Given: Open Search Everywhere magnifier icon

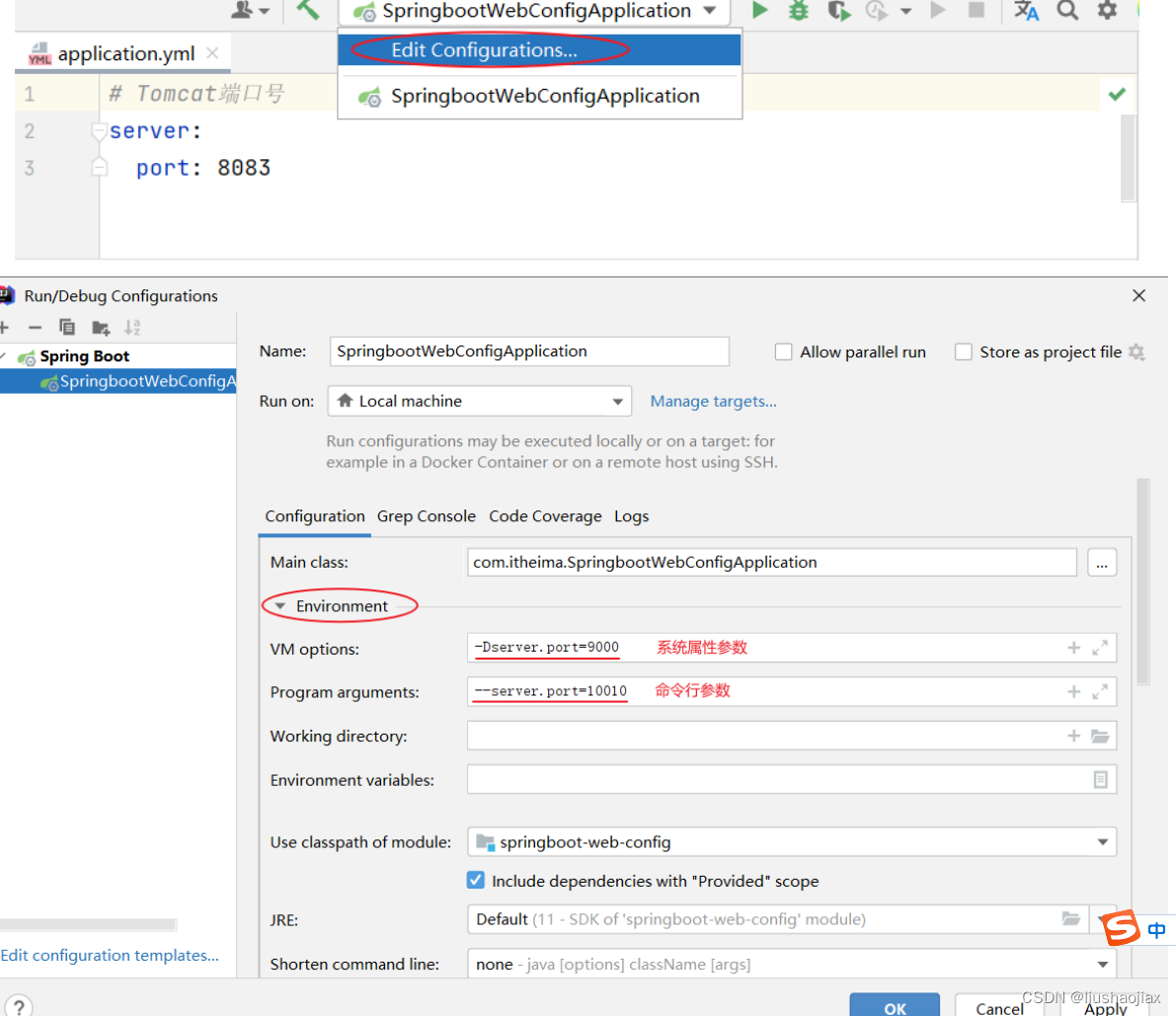Looking at the screenshot, I should [1067, 11].
